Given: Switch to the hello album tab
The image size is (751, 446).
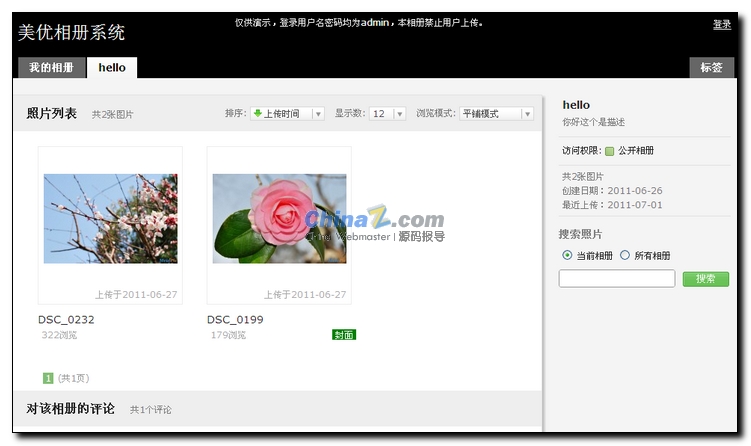Looking at the screenshot, I should tap(112, 68).
